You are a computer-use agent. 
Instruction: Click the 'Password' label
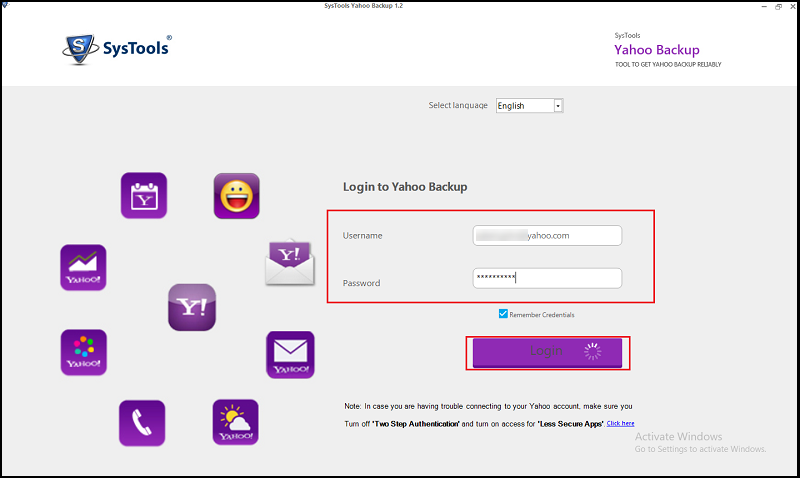pyautogui.click(x=361, y=283)
